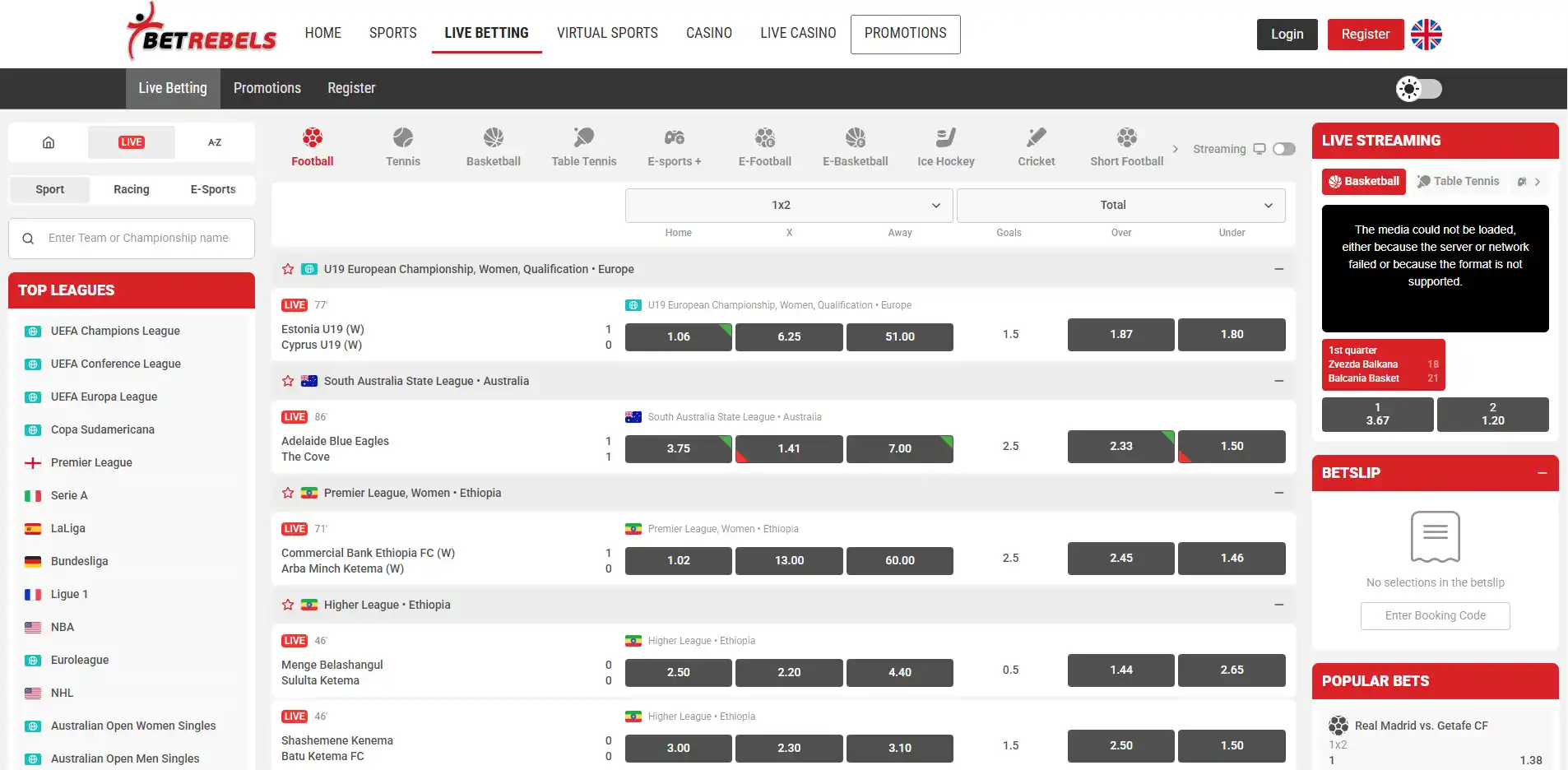Open the CASINO menu item
This screenshot has height=770, width=1568.
coord(709,33)
